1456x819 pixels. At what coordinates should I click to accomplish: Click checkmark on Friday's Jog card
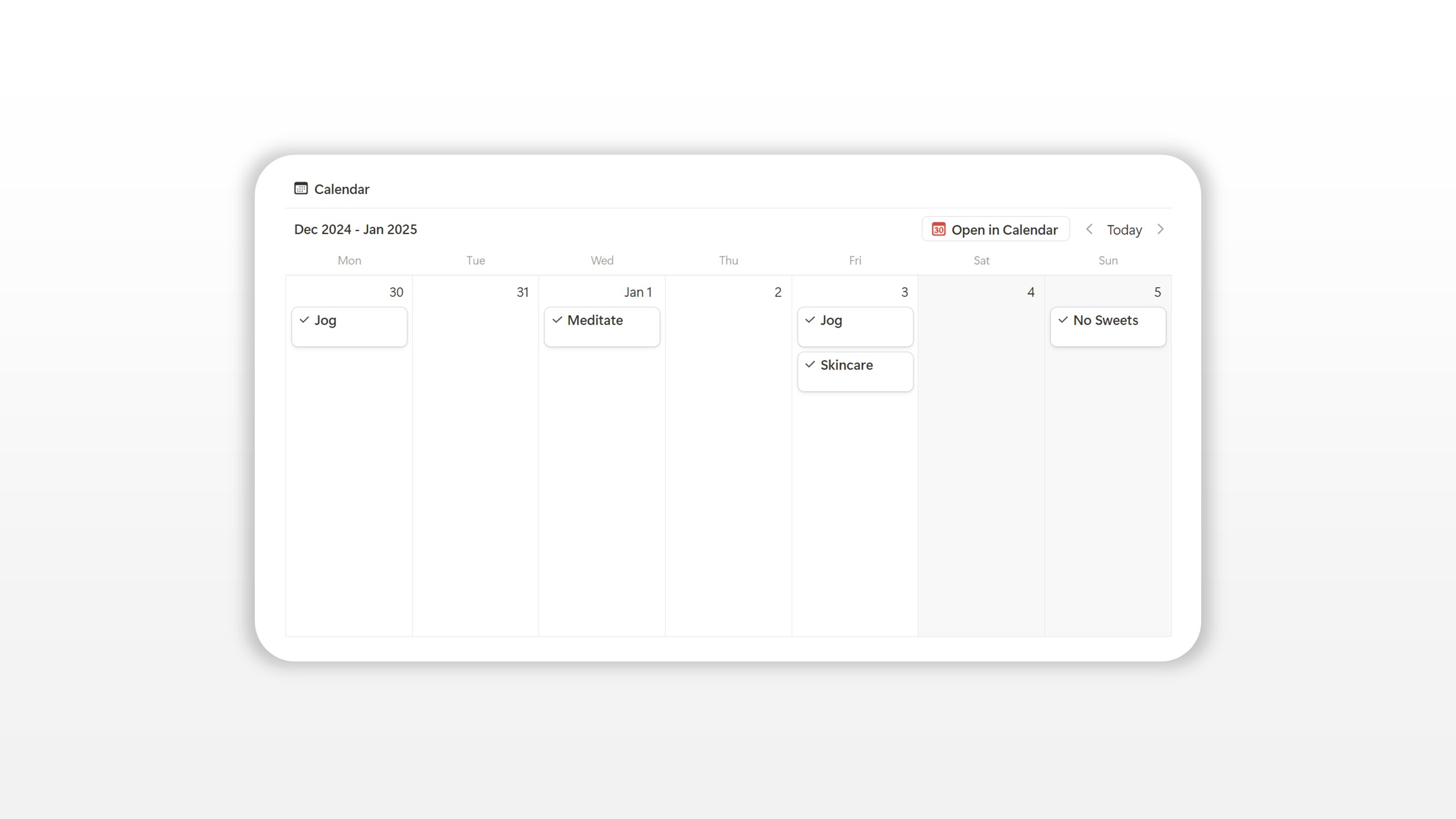coord(810,320)
